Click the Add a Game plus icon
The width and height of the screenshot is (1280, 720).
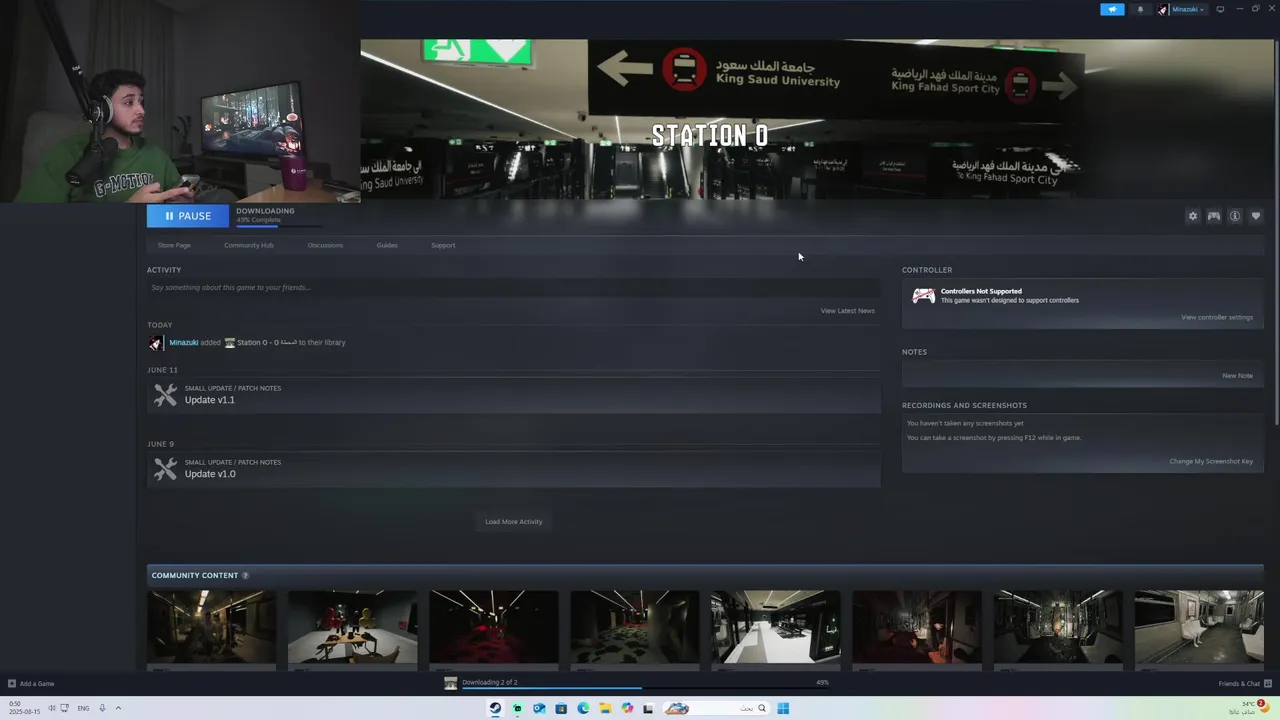click(12, 684)
